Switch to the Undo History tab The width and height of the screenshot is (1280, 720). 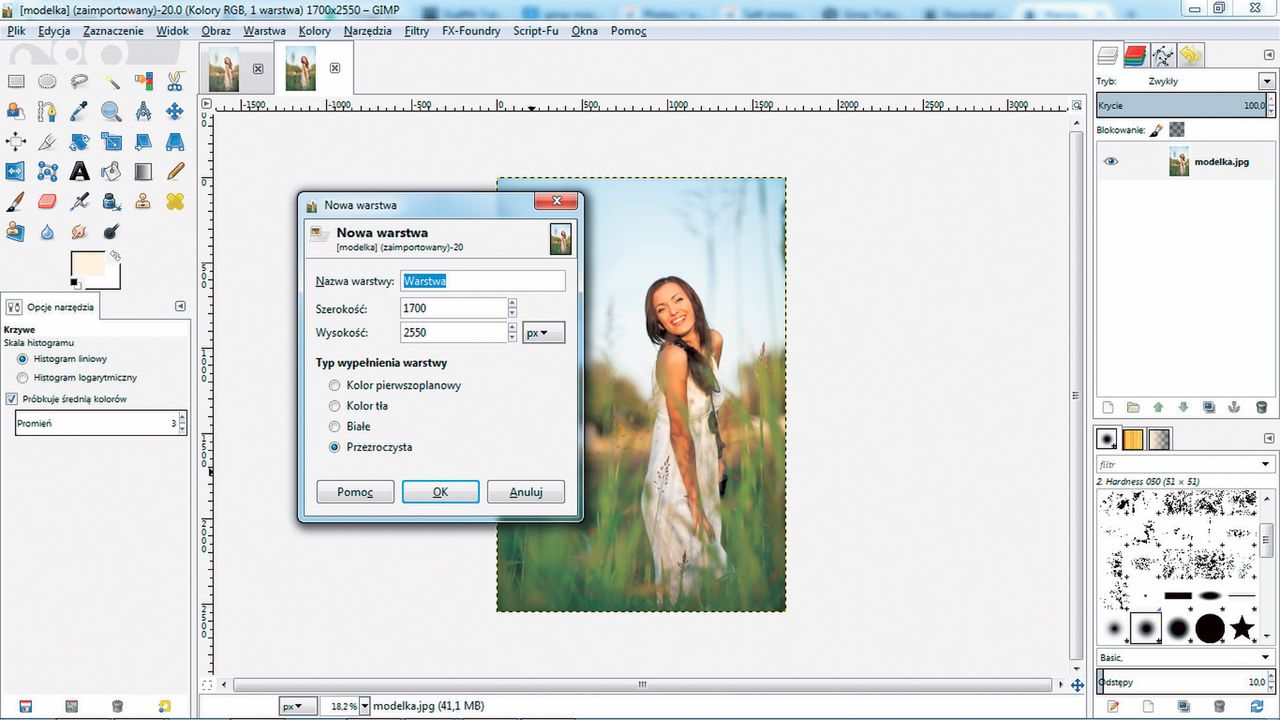point(1190,55)
